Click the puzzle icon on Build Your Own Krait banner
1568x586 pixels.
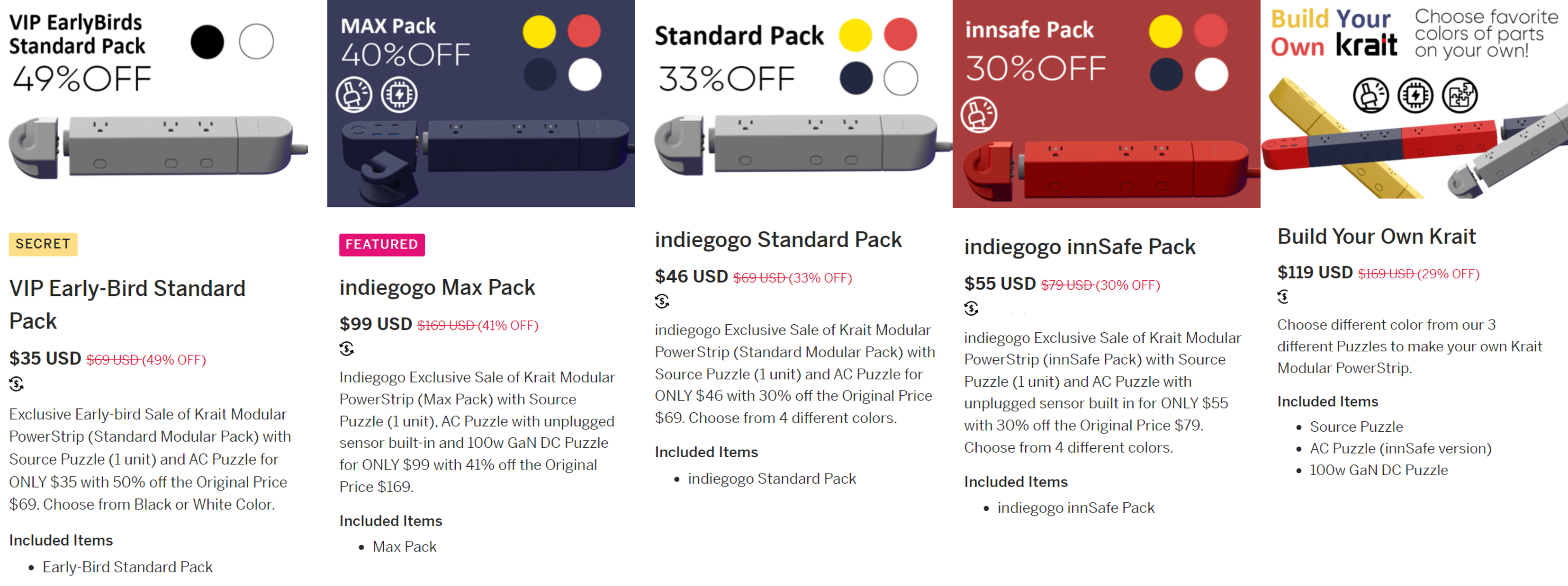click(1460, 96)
